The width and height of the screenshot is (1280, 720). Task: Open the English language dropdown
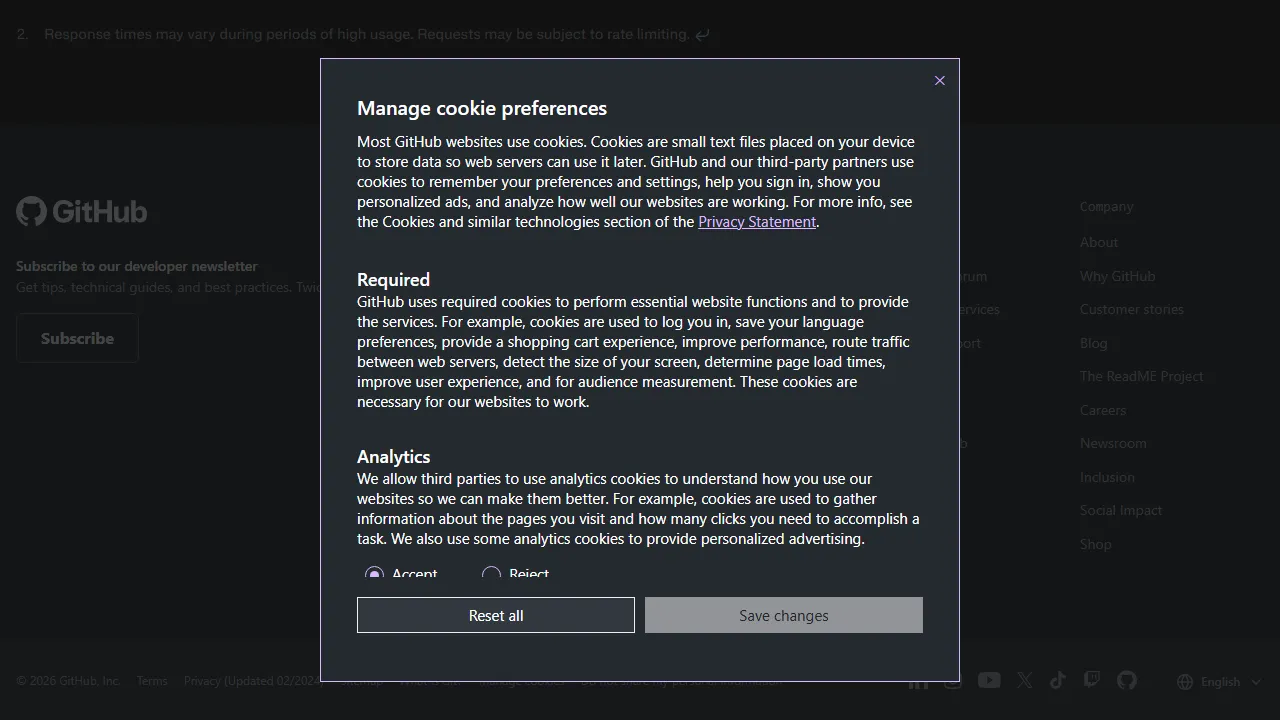1222,681
